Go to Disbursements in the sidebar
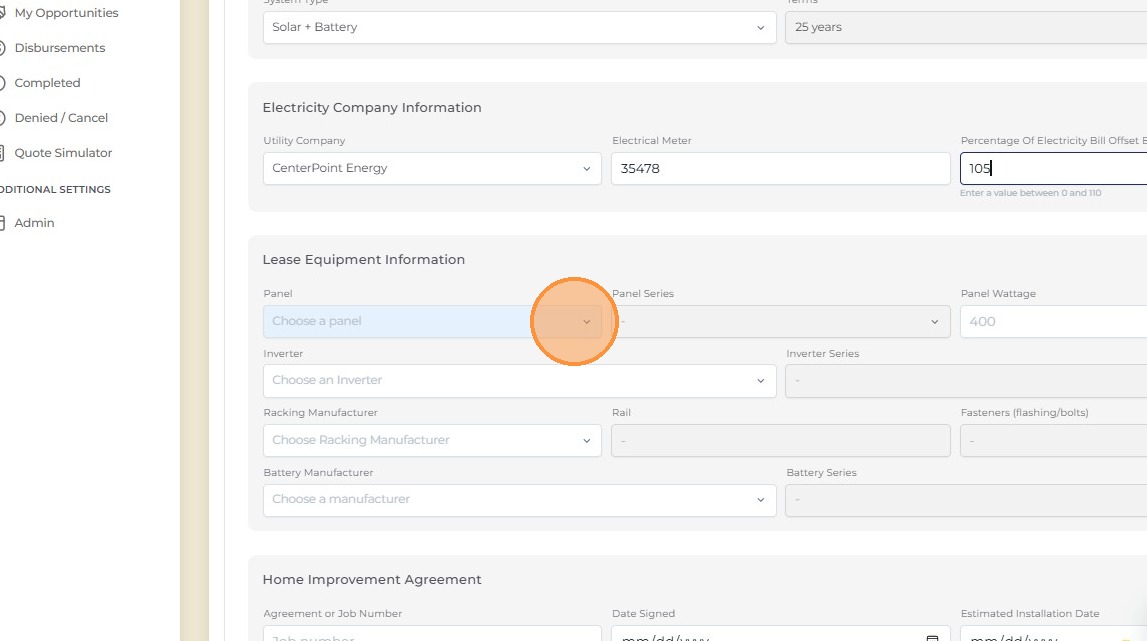This screenshot has width=1147, height=641. pyautogui.click(x=59, y=48)
